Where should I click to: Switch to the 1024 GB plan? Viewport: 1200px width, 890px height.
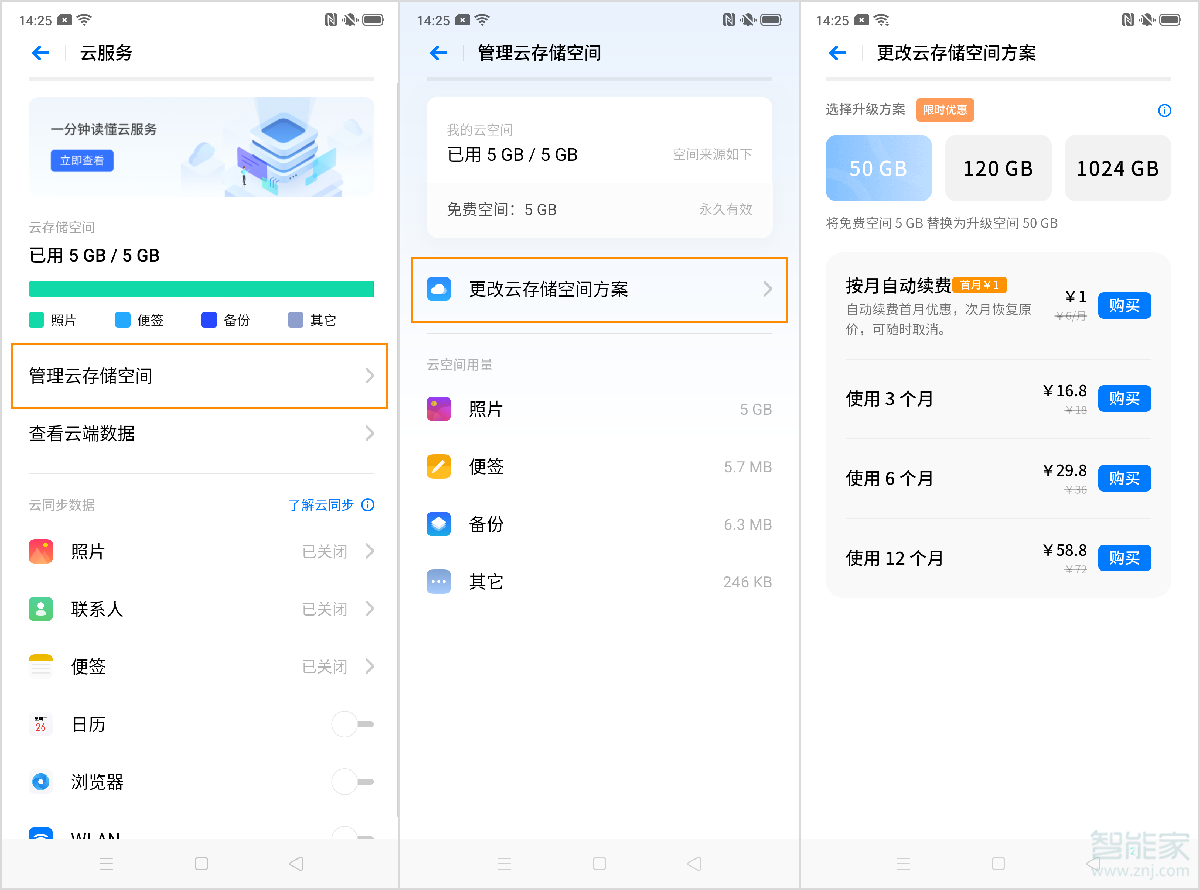[x=1117, y=168]
